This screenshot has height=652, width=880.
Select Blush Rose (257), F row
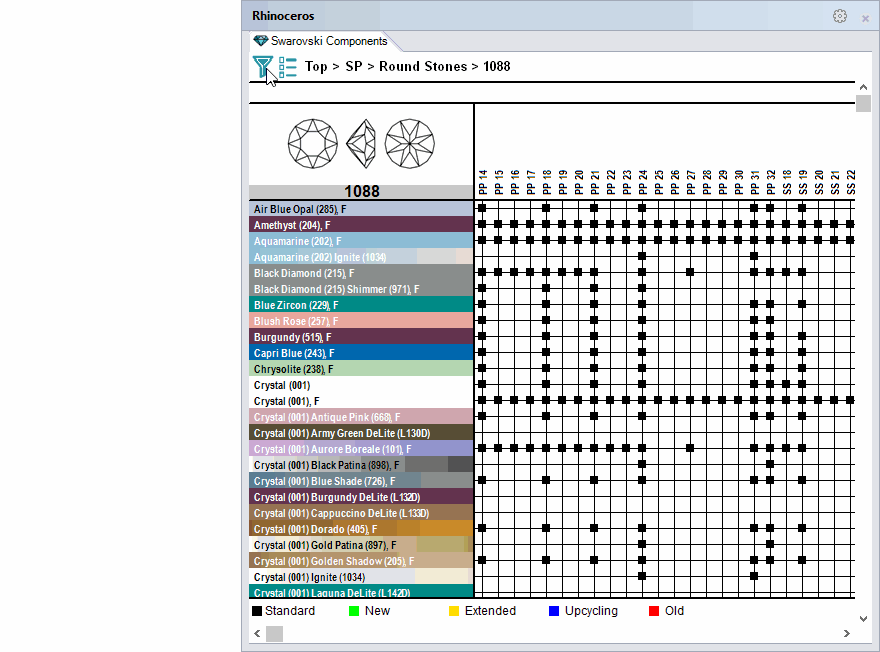361,321
